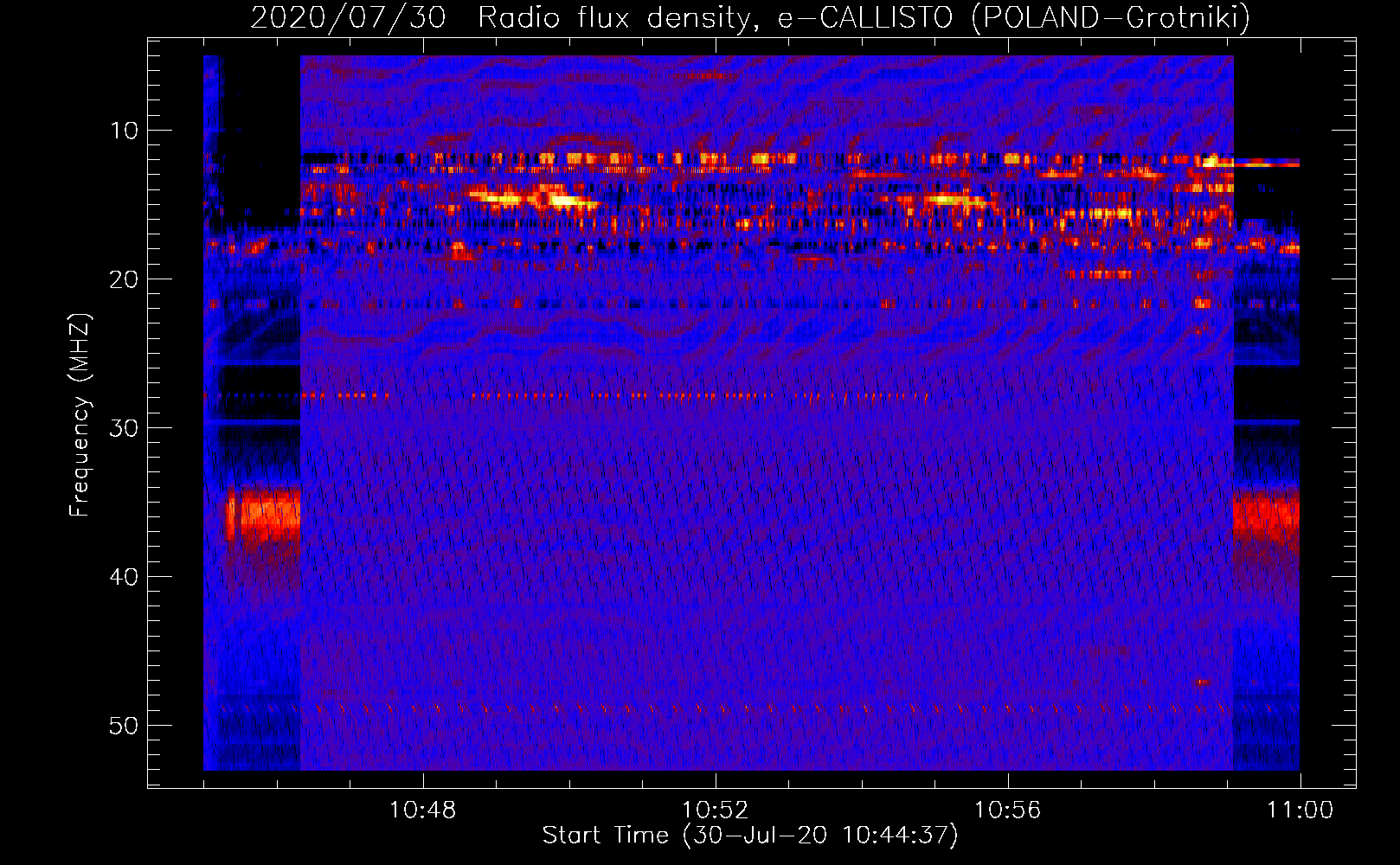Click the '30' frequency axis label
Screen dimensions: 1400x865
pos(125,428)
